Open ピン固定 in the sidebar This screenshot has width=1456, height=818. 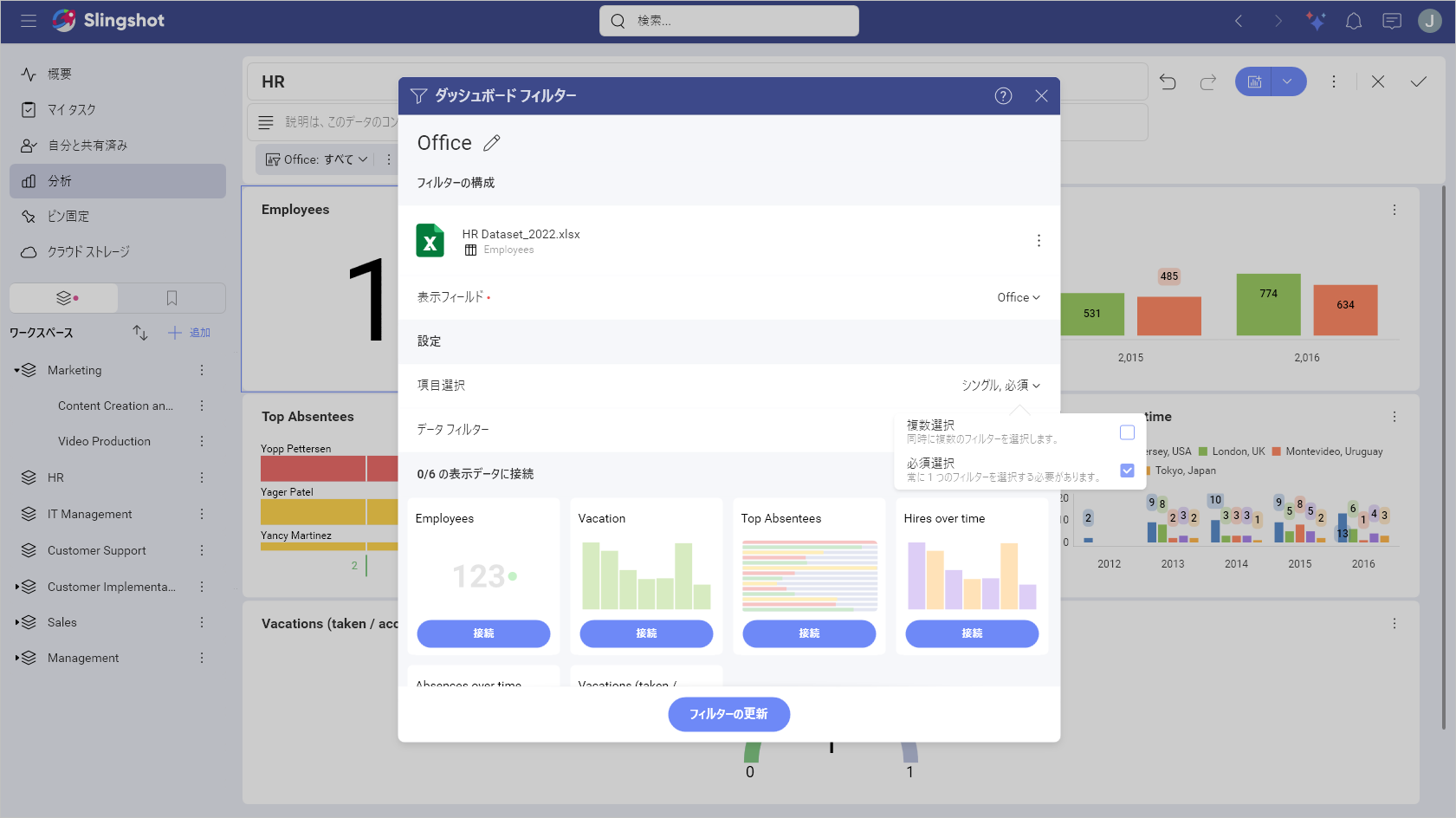(x=118, y=217)
